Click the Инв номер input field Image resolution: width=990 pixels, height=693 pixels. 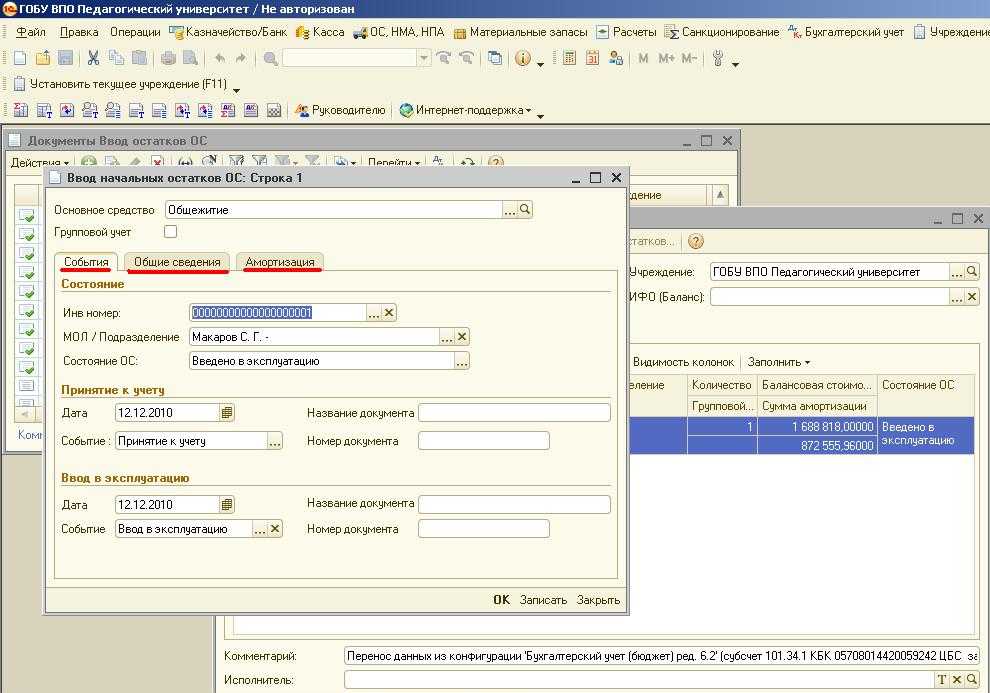click(278, 312)
